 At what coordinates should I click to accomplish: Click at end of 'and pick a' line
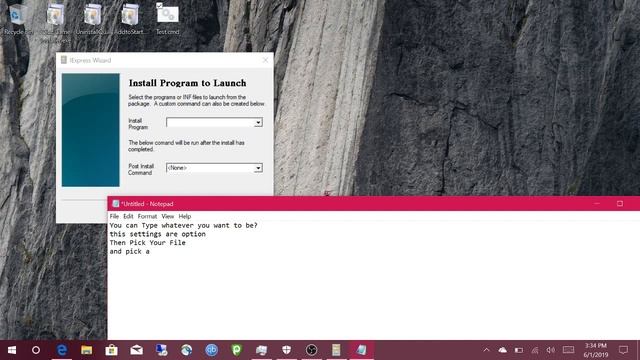coord(150,252)
